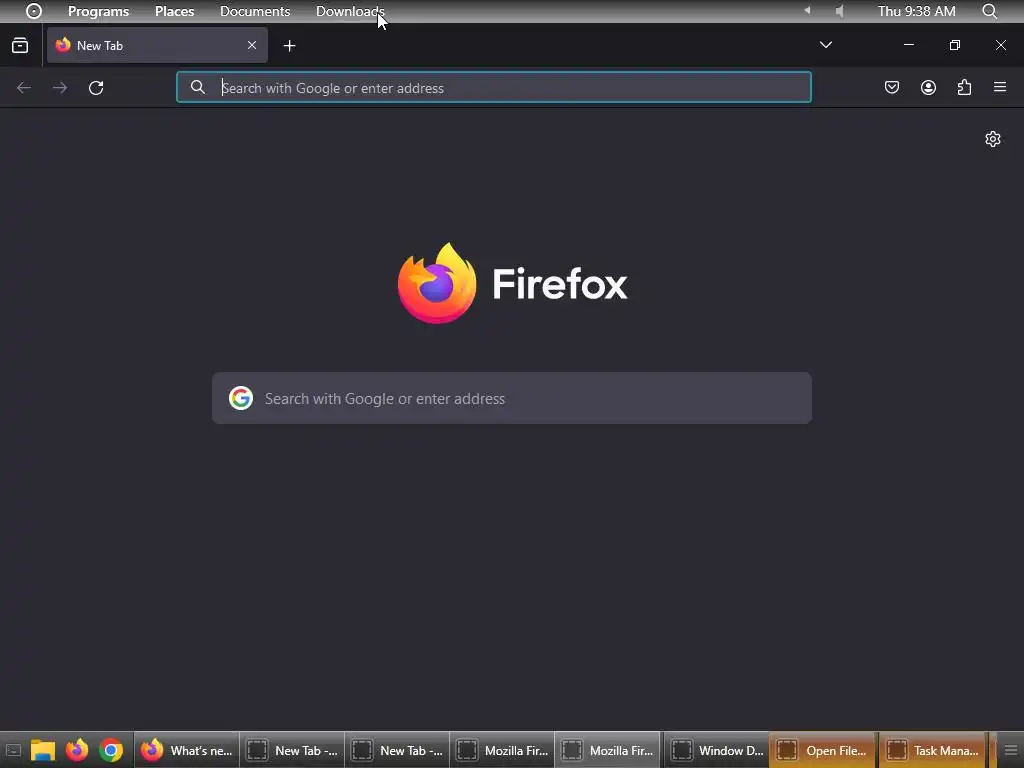The height and width of the screenshot is (768, 1024).
Task: Click the Firefox logo on the page
Action: 513,283
